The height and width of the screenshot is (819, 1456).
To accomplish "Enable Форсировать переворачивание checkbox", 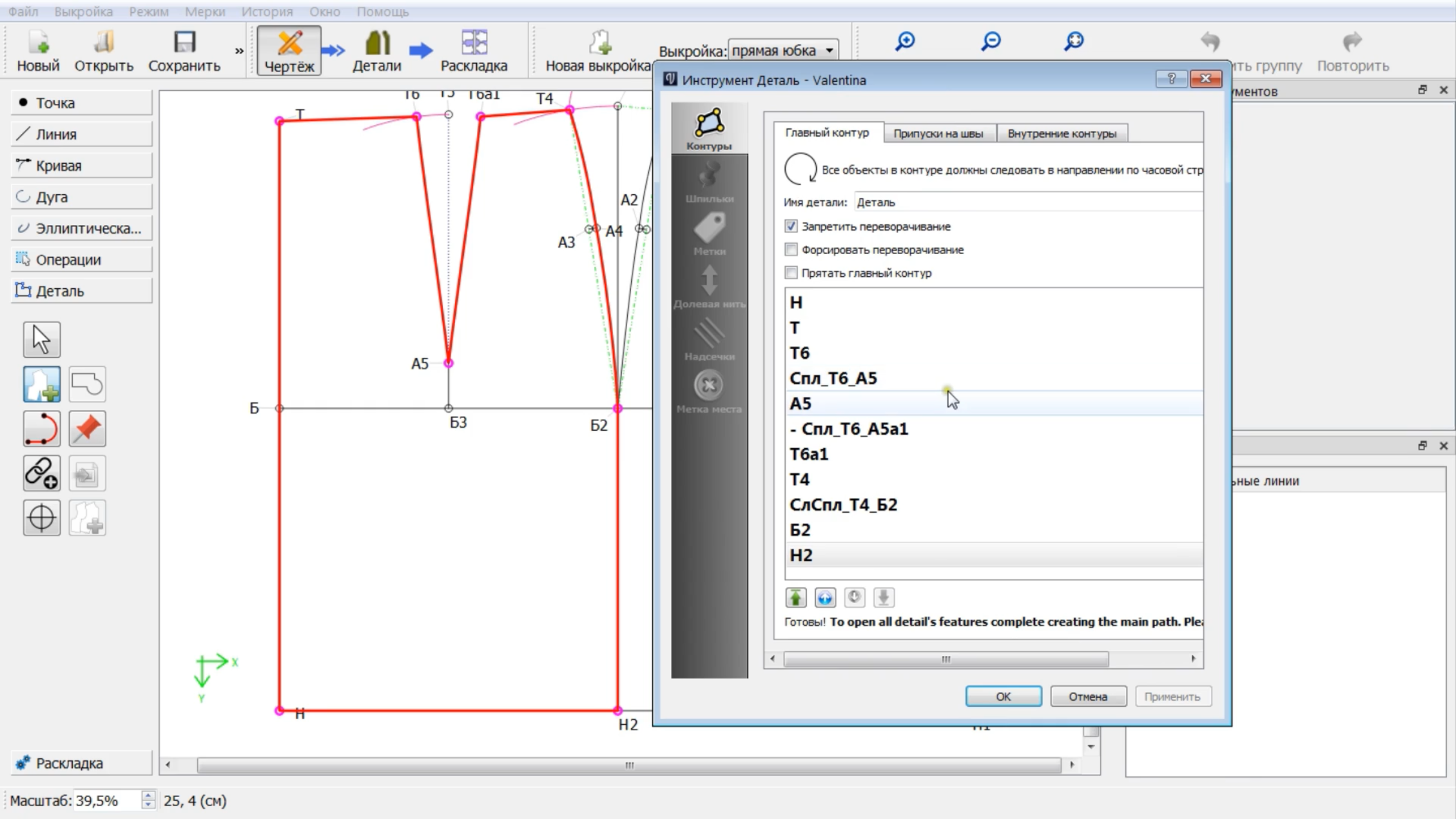I will [x=791, y=250].
